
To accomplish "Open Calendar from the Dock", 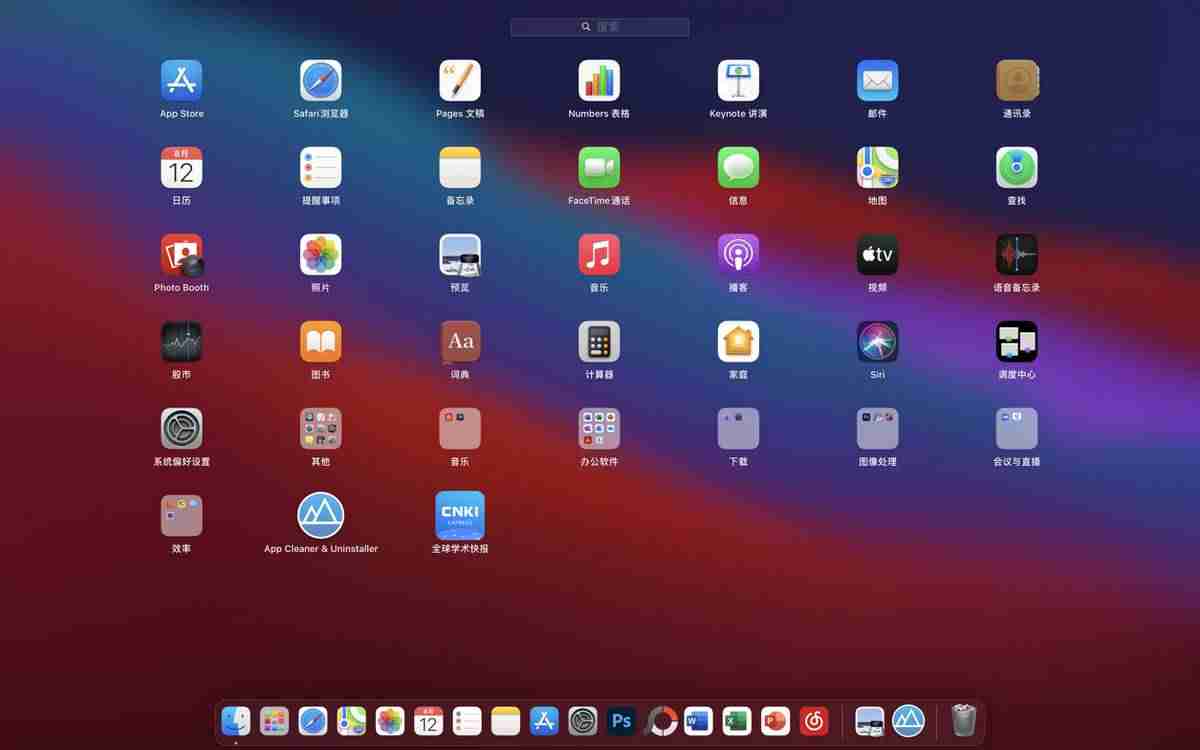I will [428, 721].
